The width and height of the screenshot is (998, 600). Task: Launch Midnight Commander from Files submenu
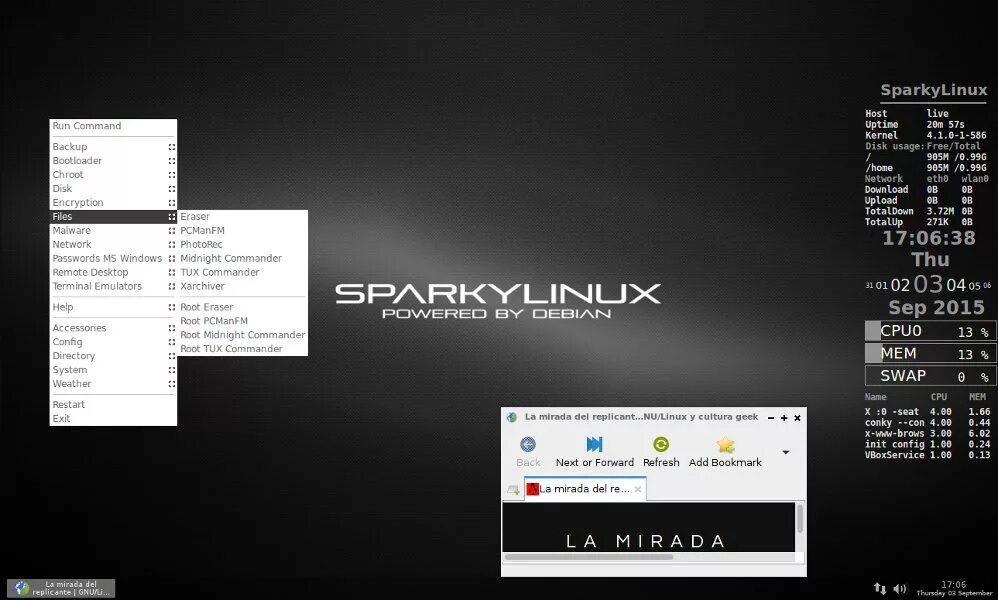point(242,258)
